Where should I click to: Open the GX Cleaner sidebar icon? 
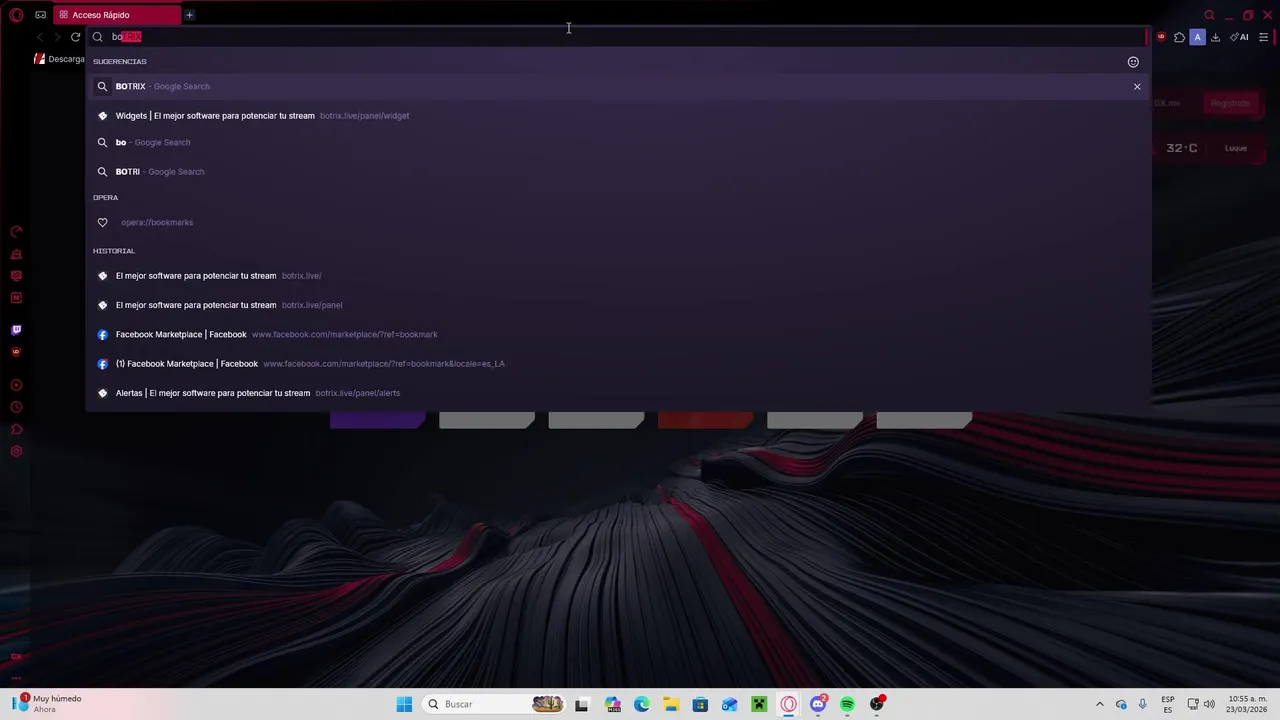click(16, 254)
